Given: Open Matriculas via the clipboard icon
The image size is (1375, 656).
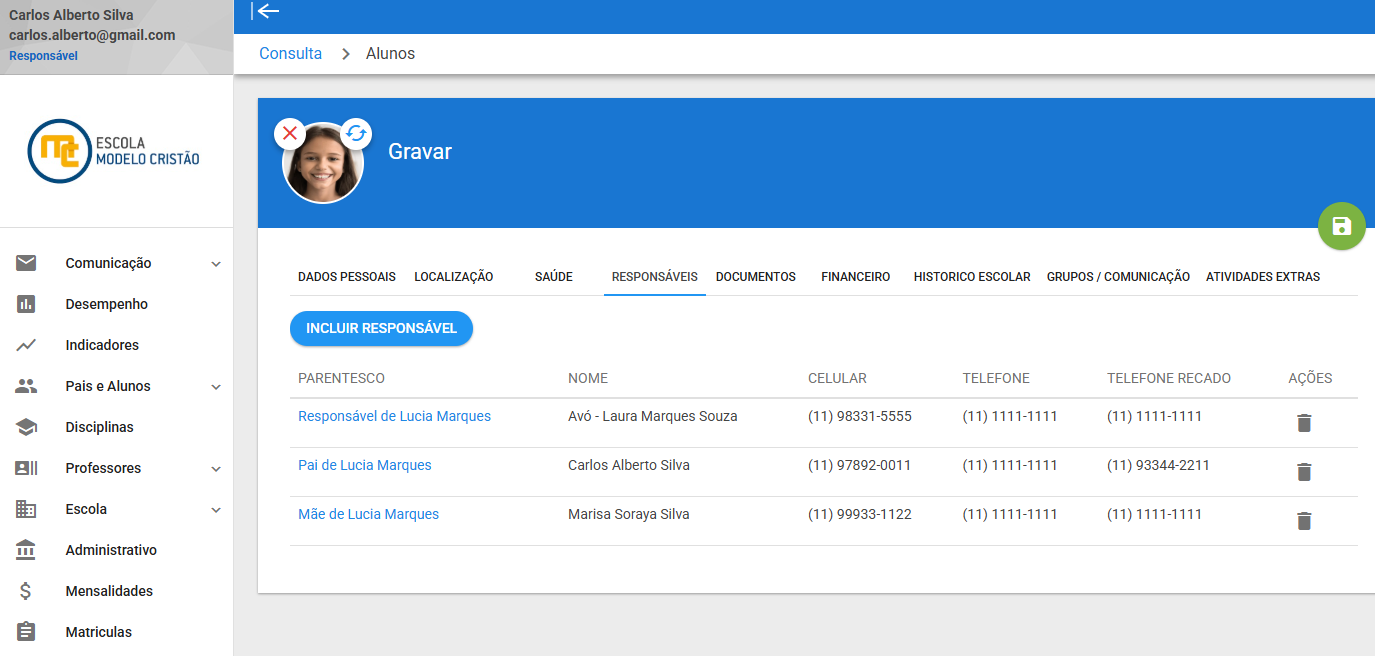Looking at the screenshot, I should click(x=25, y=631).
